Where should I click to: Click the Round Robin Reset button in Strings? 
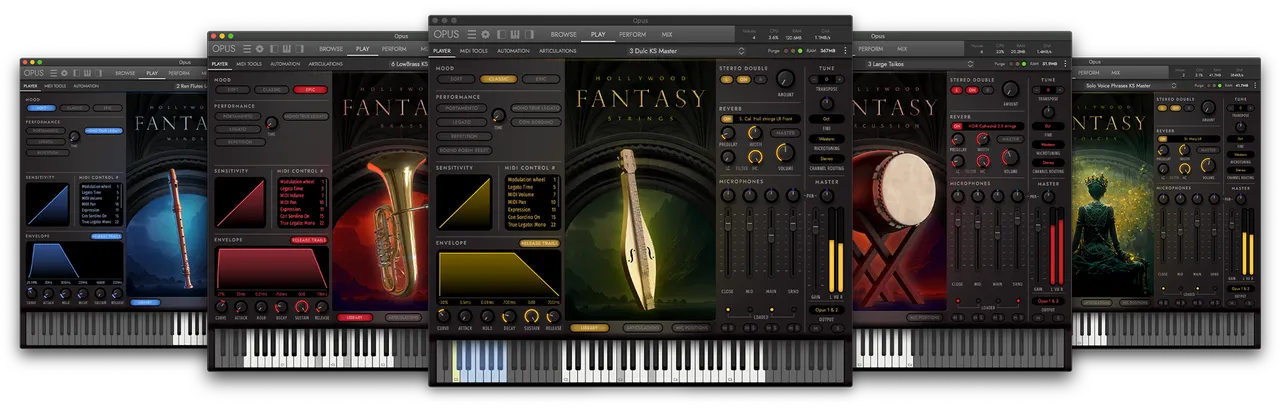click(466, 150)
